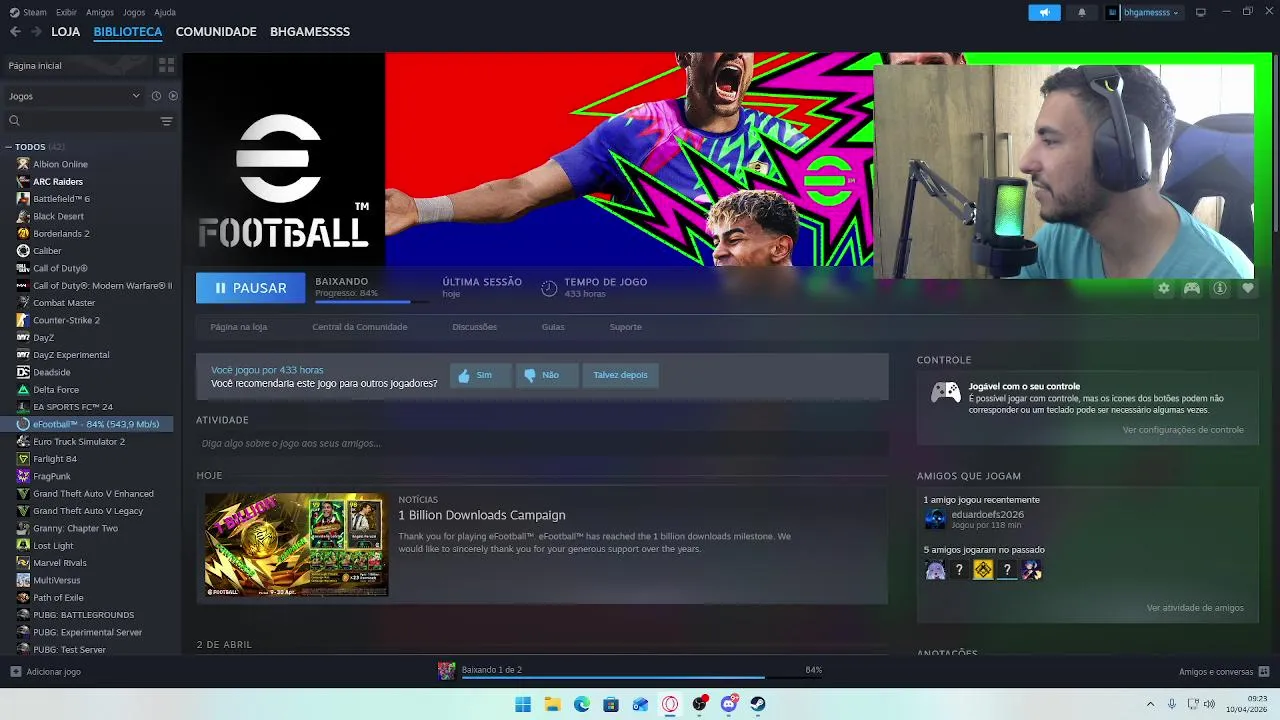Open the Amigos menu
The height and width of the screenshot is (720, 1280).
[x=100, y=12]
